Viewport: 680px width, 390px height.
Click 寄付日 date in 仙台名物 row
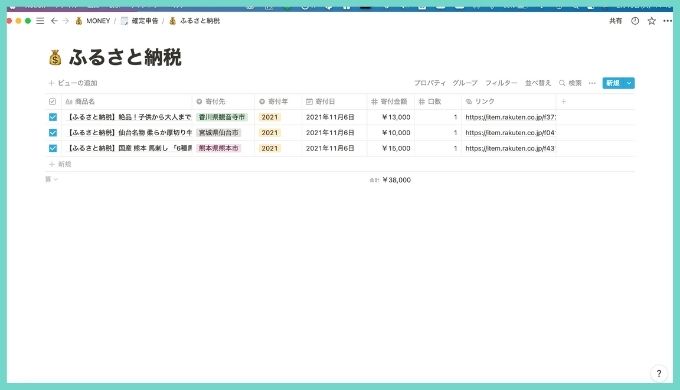coord(330,133)
